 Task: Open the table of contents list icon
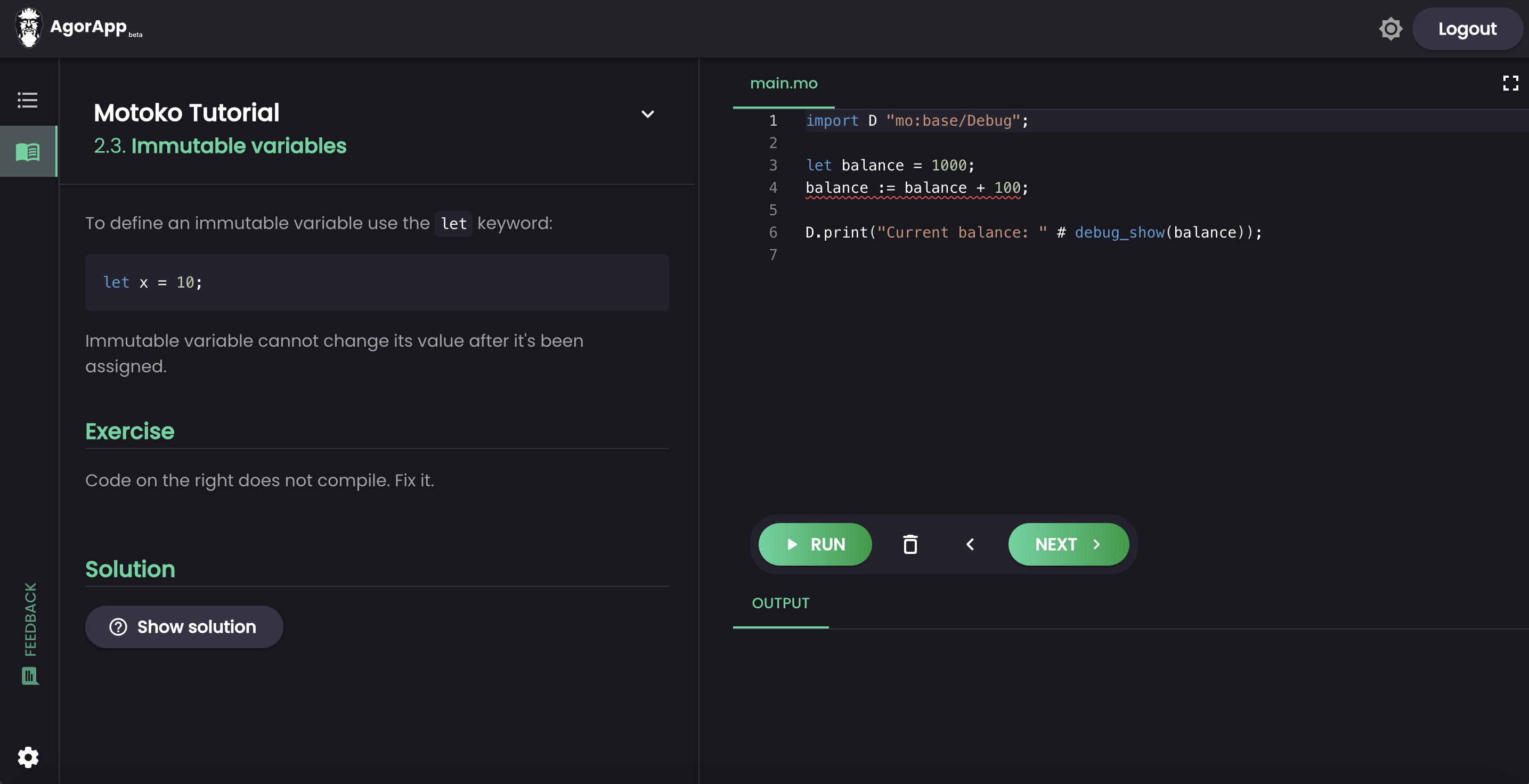click(x=27, y=100)
